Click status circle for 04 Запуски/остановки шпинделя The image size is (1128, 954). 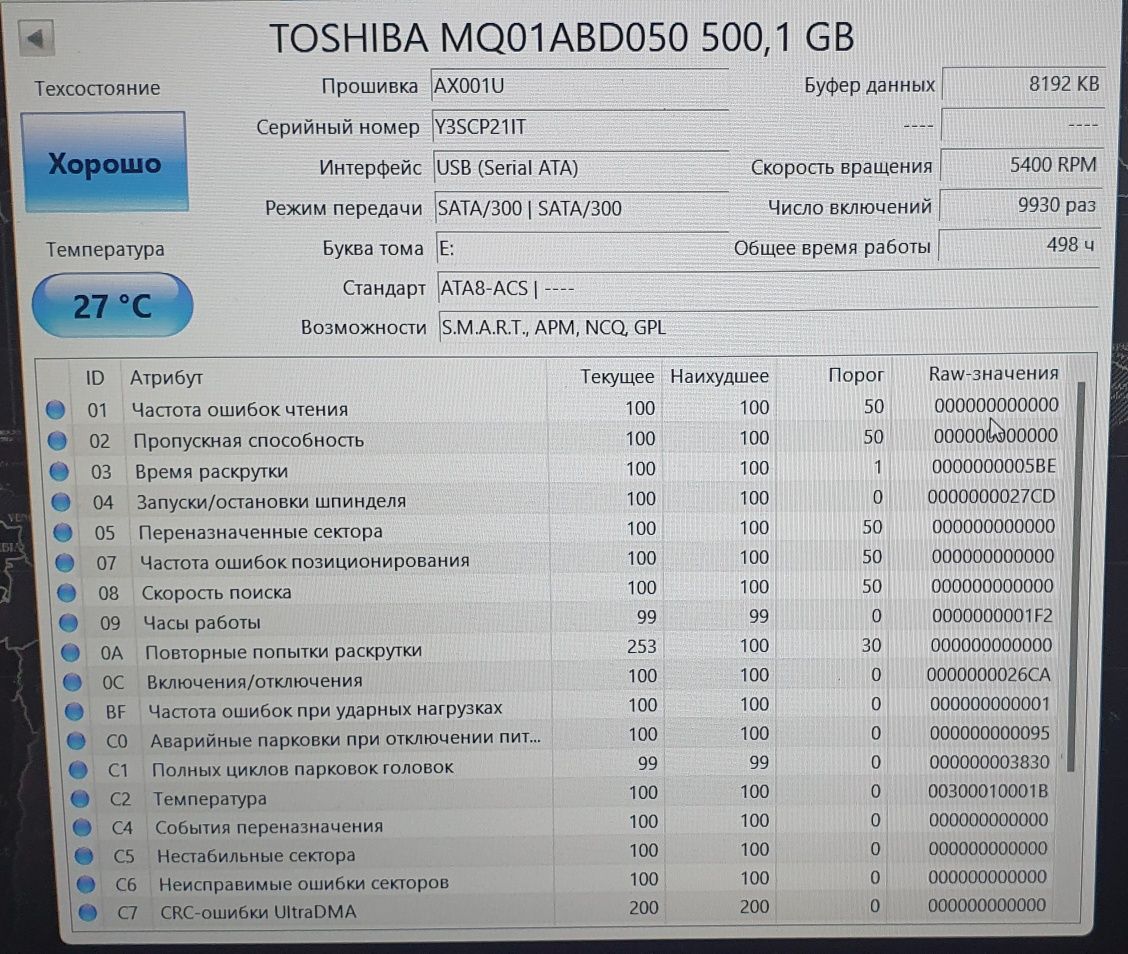click(61, 501)
